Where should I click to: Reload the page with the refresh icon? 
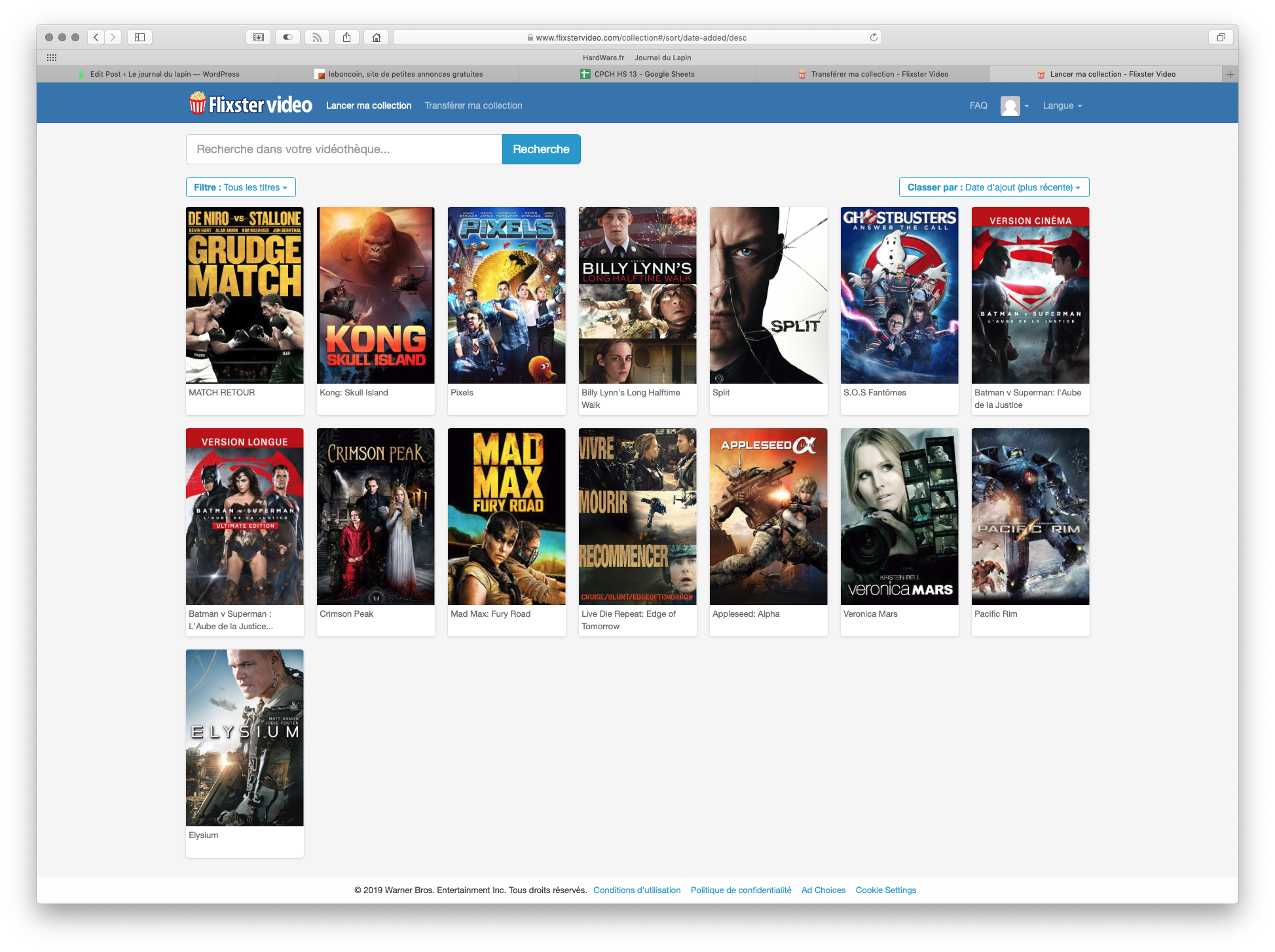pyautogui.click(x=873, y=37)
